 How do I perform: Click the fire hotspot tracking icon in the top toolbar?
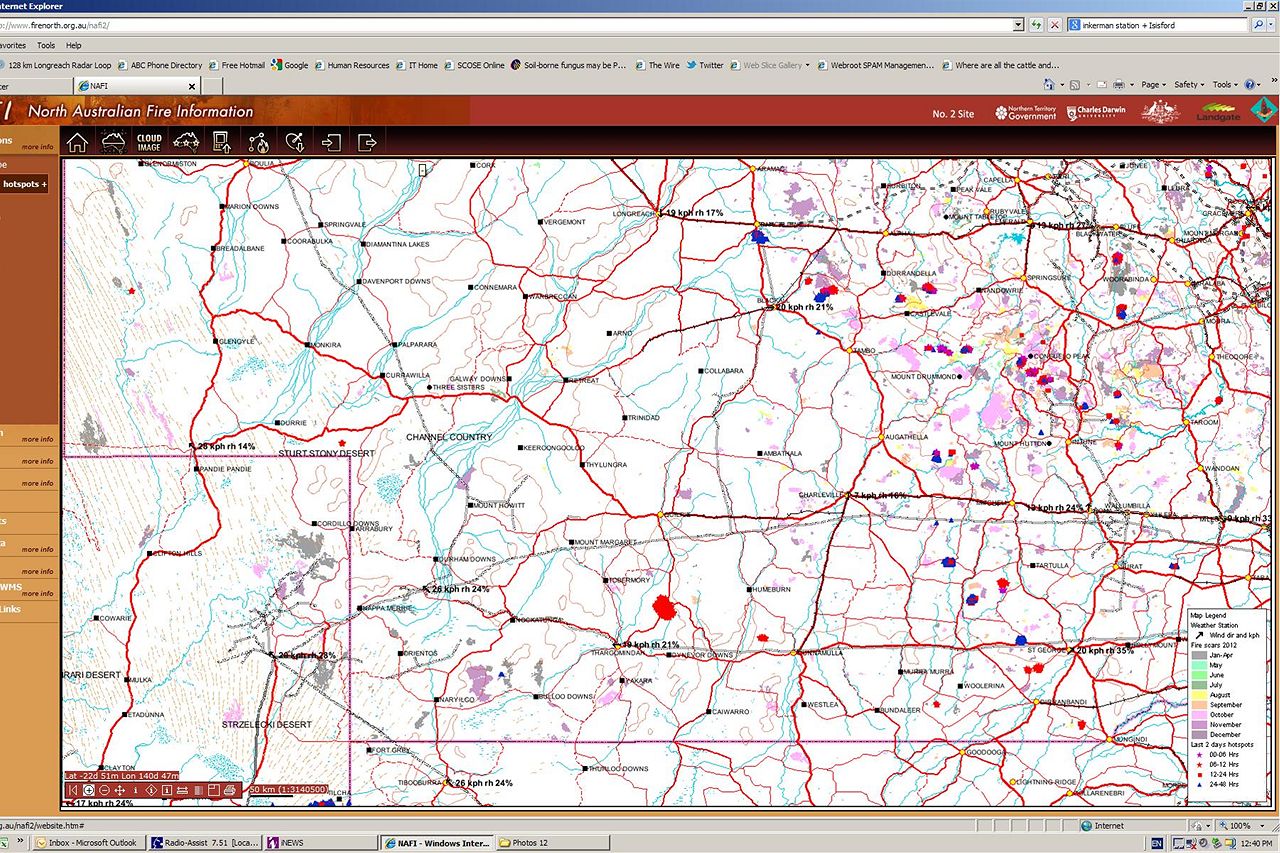pyautogui.click(x=259, y=142)
